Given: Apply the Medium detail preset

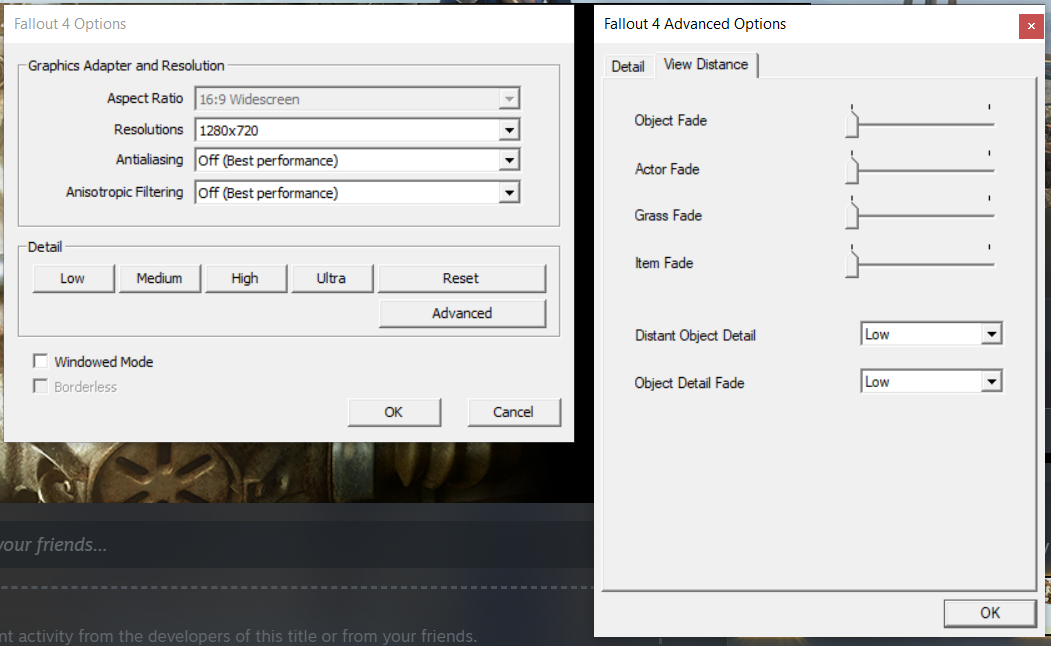Looking at the screenshot, I should (160, 278).
